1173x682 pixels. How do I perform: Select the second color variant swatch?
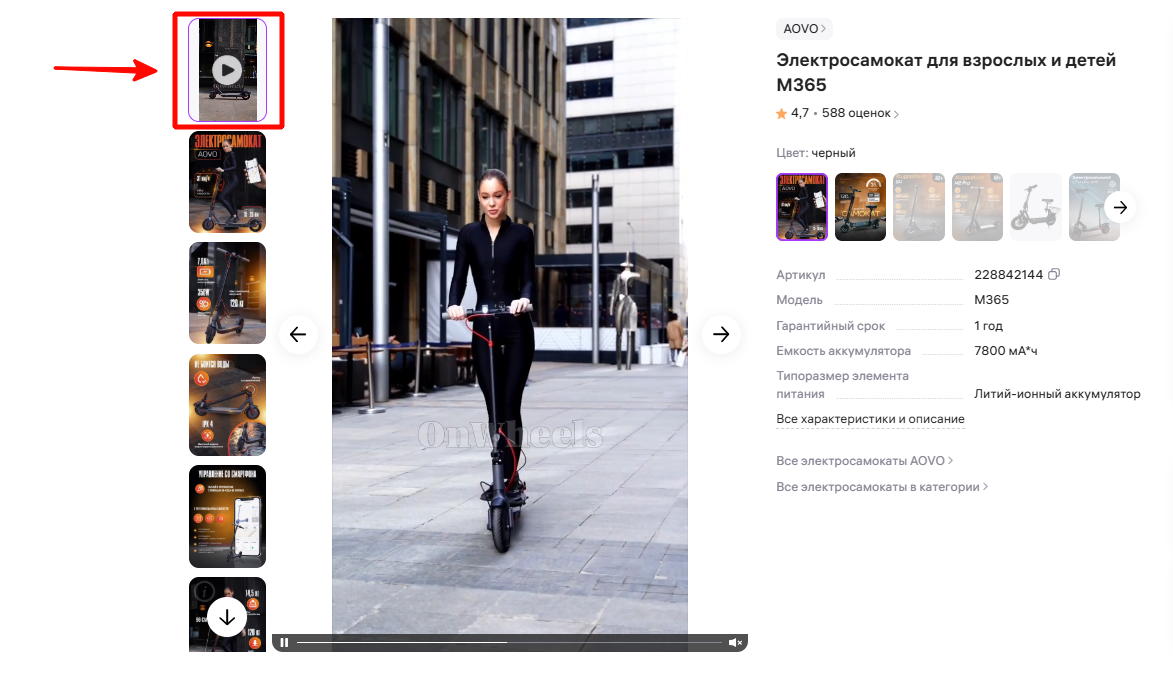click(x=860, y=207)
